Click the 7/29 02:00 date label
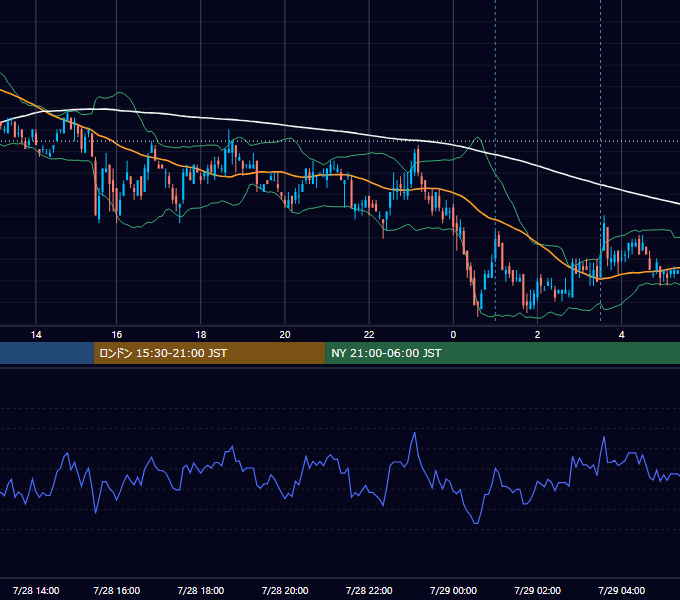 pos(537,590)
